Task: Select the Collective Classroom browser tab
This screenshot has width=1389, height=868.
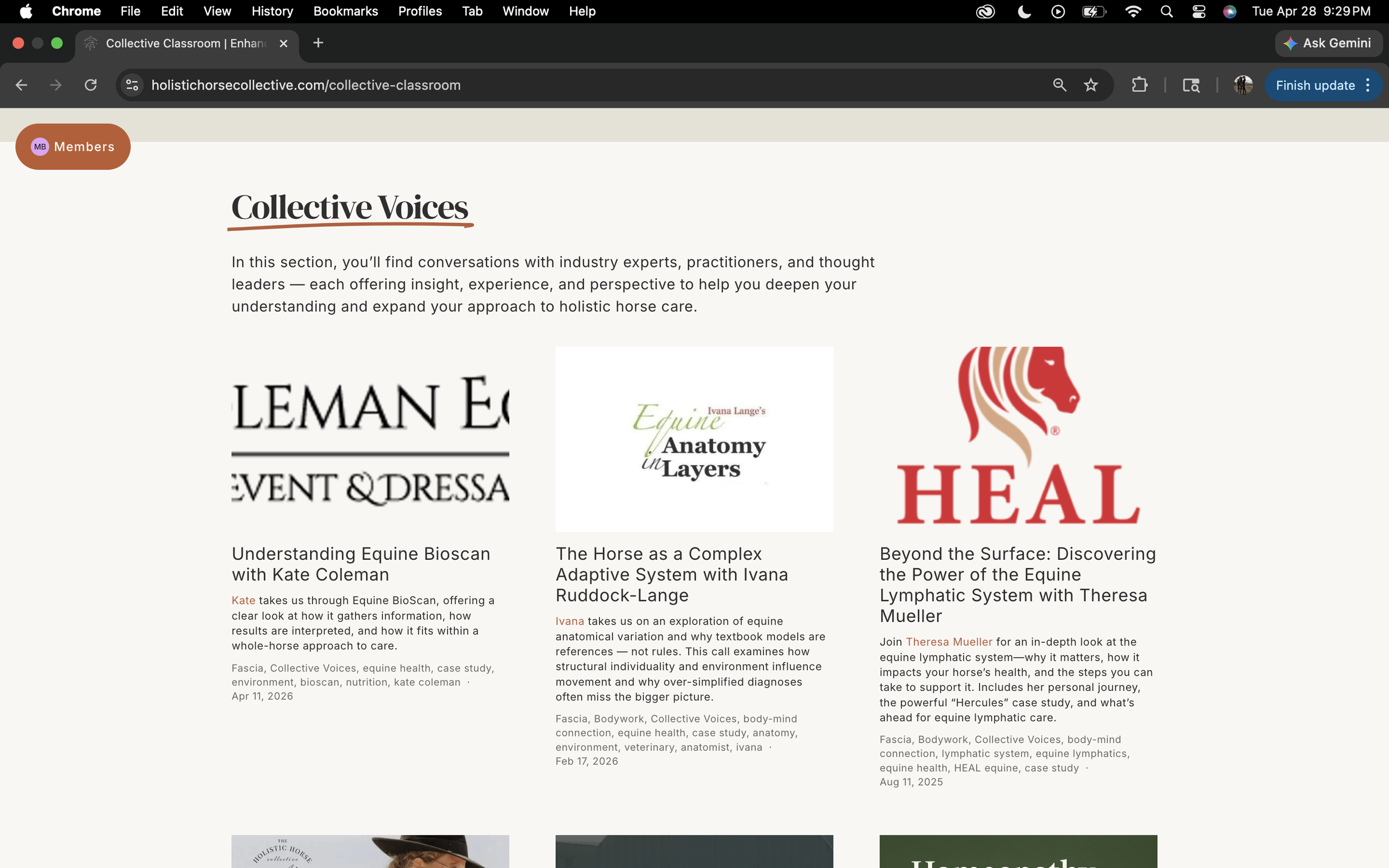Action: pos(187,44)
